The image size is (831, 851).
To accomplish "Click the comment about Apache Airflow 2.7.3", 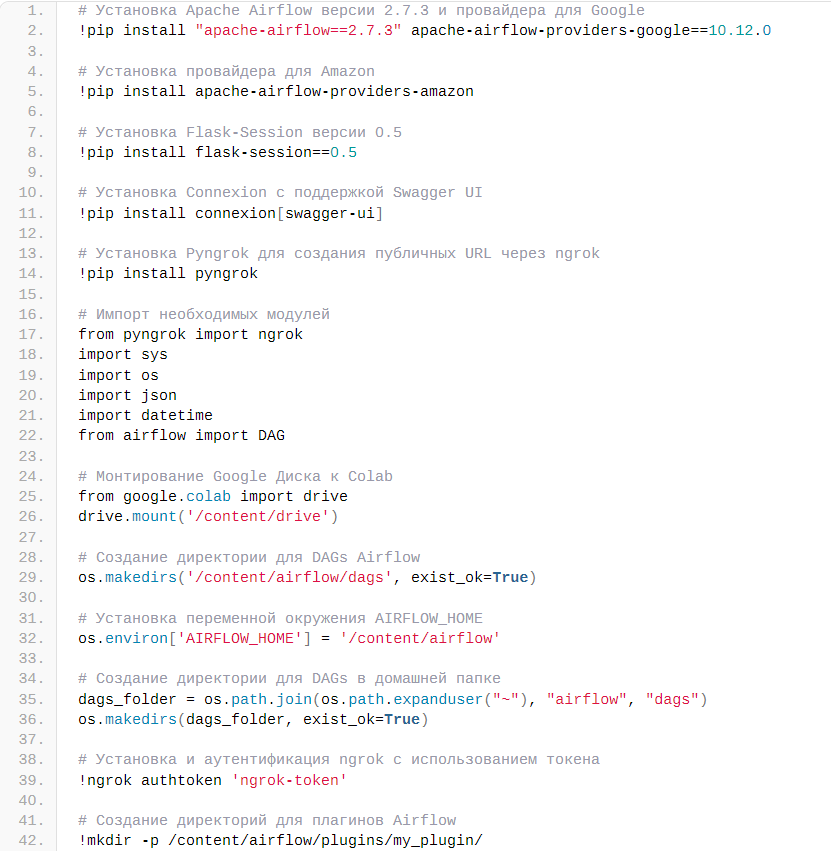I will click(x=361, y=10).
